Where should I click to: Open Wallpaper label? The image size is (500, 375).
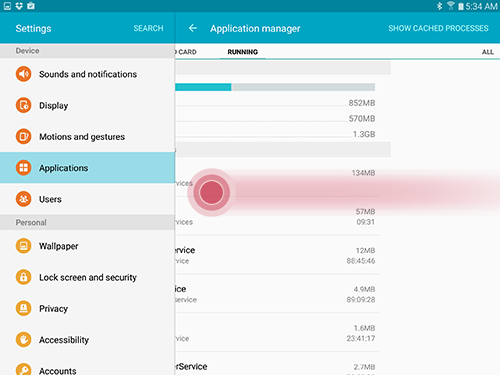(59, 246)
